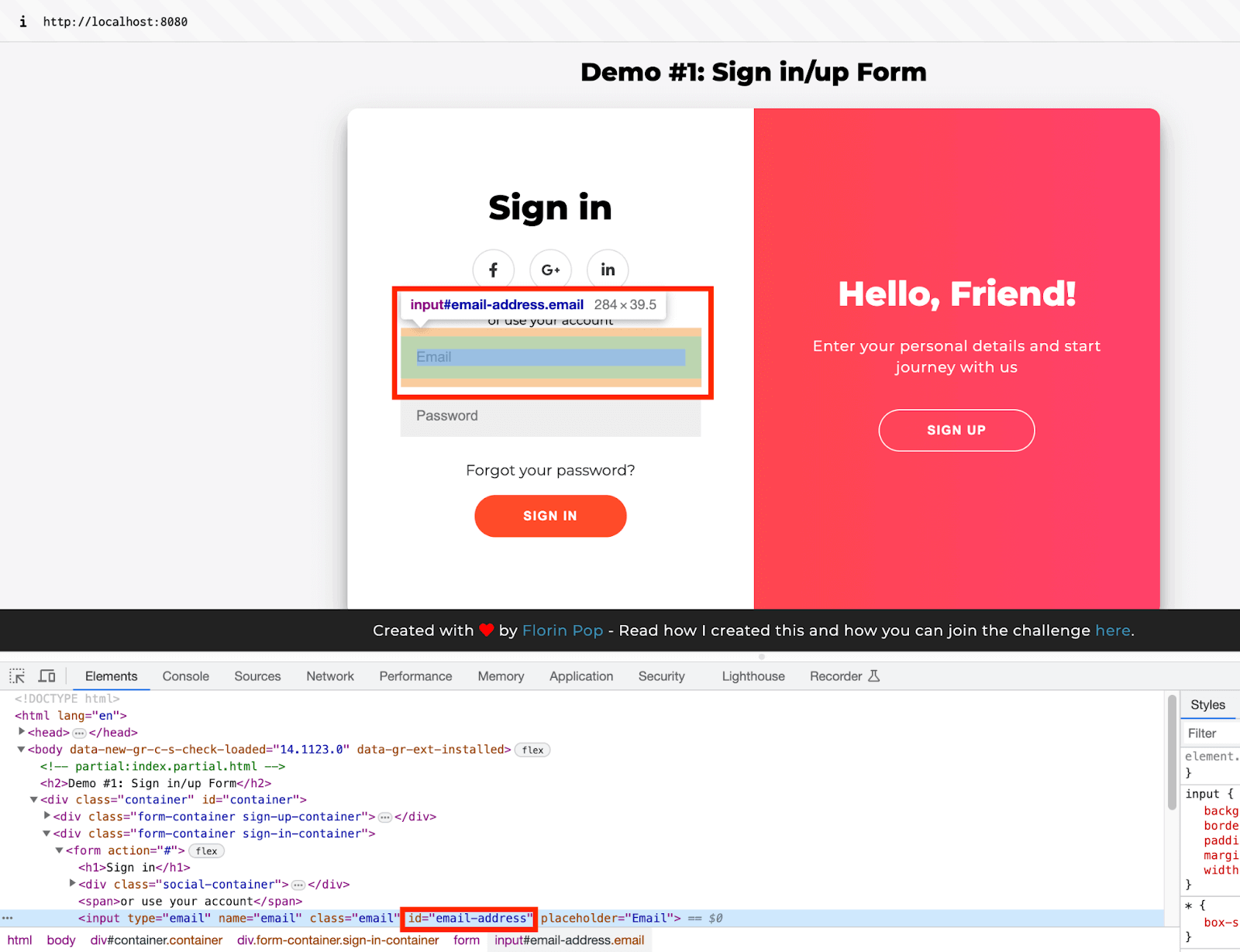Open the Florin Pop link

563,631
